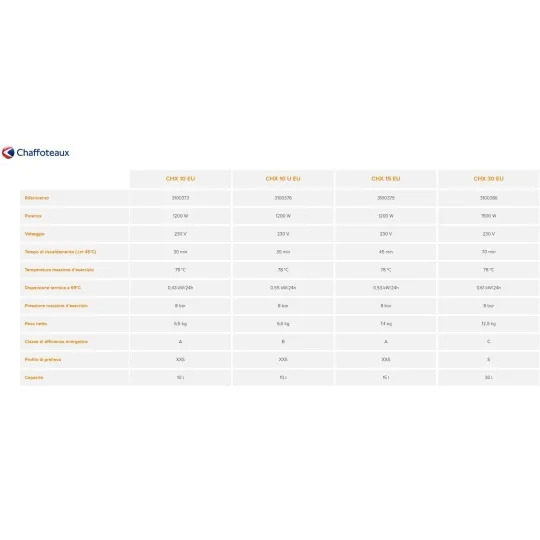Click the Riferimento row label
Image resolution: width=540 pixels, height=540 pixels.
tap(37, 198)
